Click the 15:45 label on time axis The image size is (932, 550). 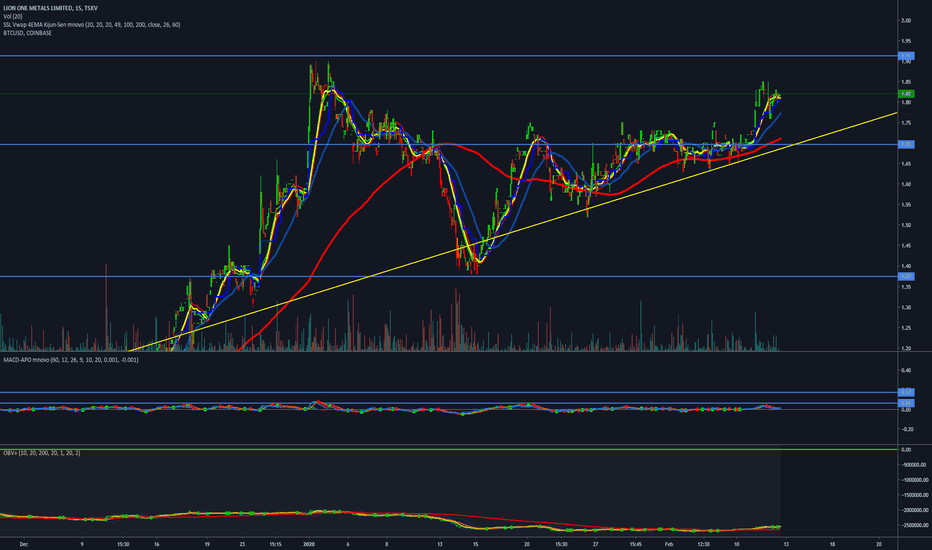pos(635,544)
